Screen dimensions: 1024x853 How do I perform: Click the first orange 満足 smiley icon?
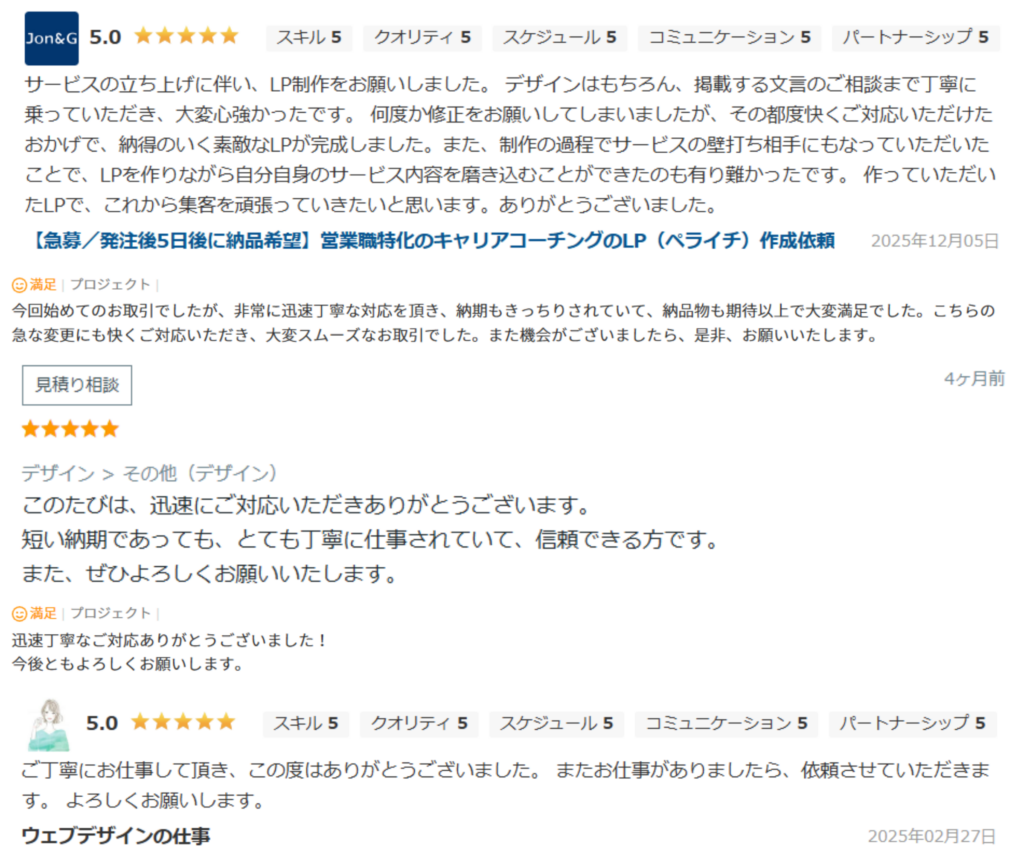coord(19,285)
